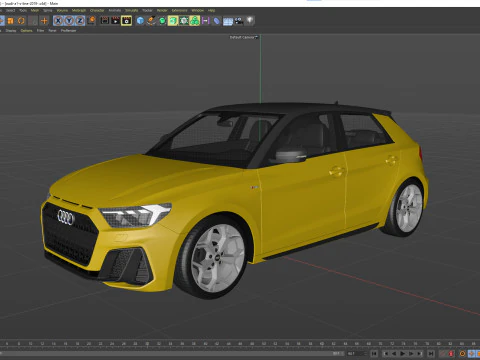Viewport: 480px width, 360px height.
Task: Toggle the Y axis lock
Action: pyautogui.click(x=69, y=21)
